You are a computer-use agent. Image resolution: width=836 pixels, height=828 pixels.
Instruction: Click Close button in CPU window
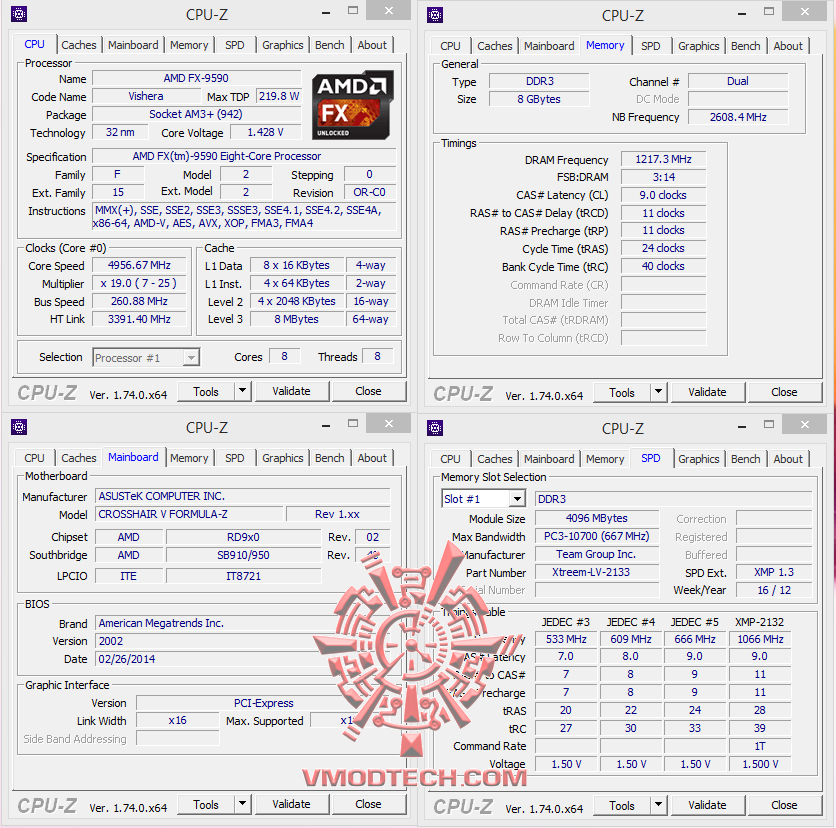pyautogui.click(x=368, y=391)
